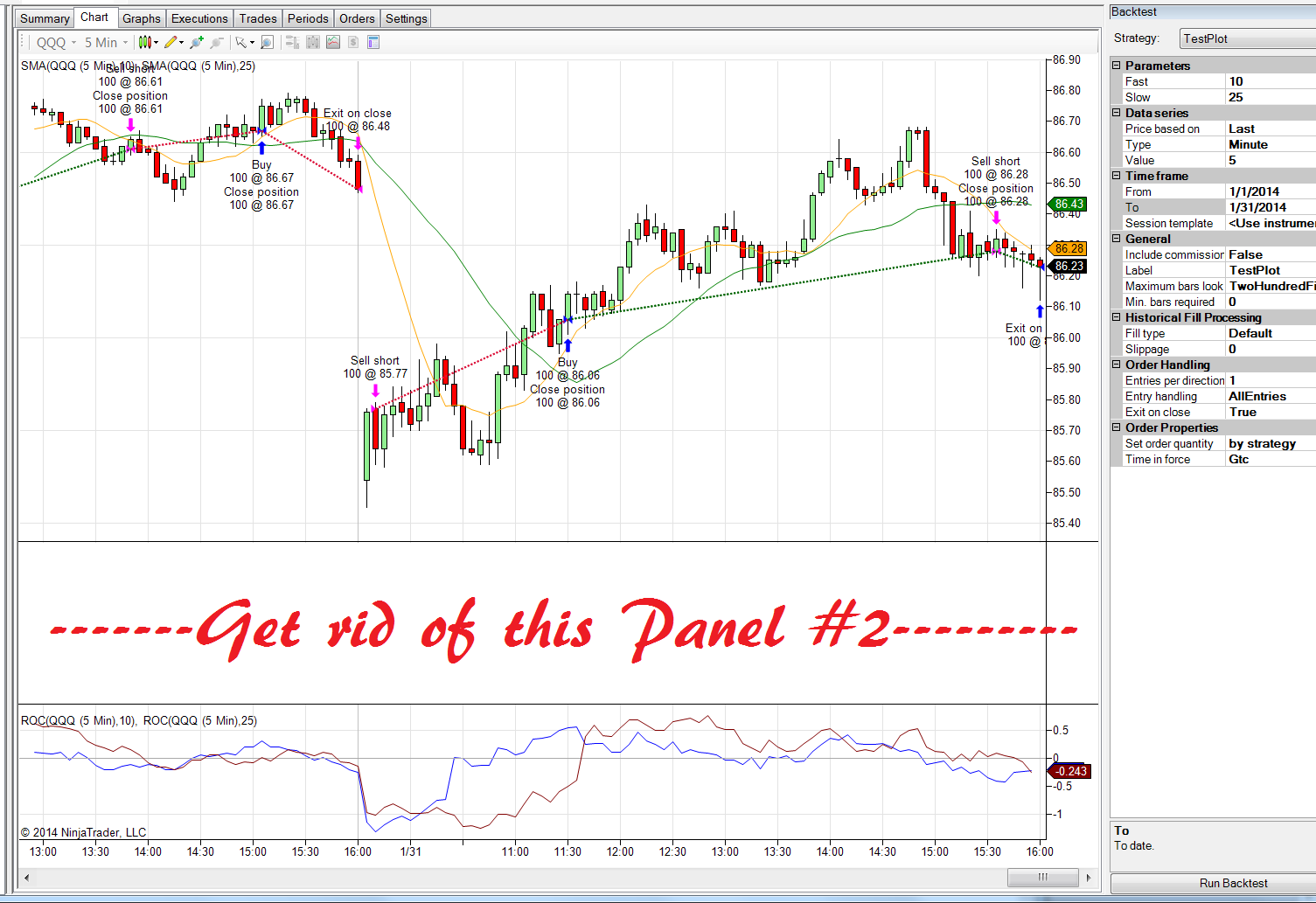Collapse the Parameters category
Image resolution: width=1316 pixels, height=903 pixels.
point(1117,66)
